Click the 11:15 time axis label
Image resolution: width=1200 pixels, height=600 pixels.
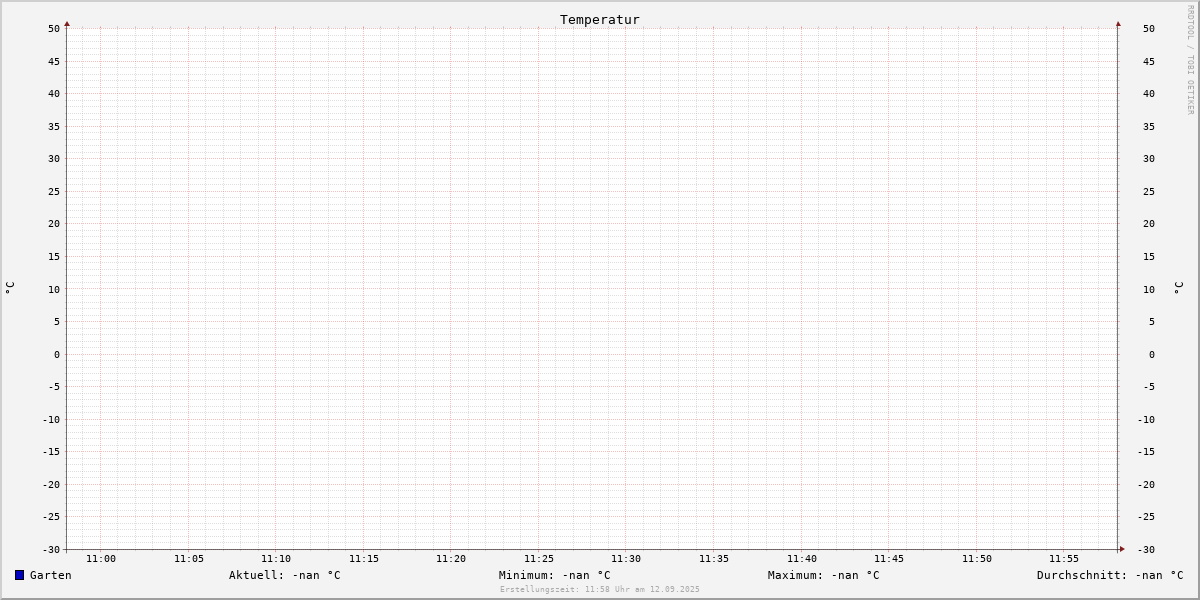364,559
